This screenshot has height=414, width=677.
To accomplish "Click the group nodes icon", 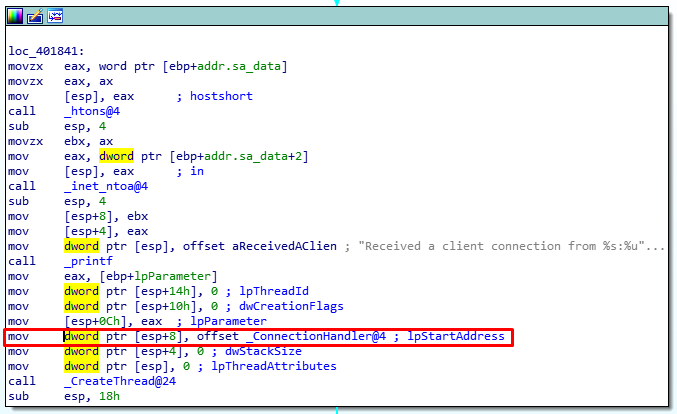I will pyautogui.click(x=54, y=16).
